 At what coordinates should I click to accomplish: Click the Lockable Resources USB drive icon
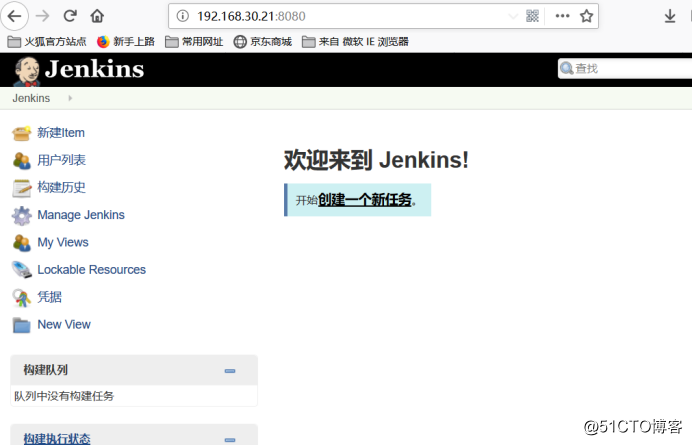22,270
